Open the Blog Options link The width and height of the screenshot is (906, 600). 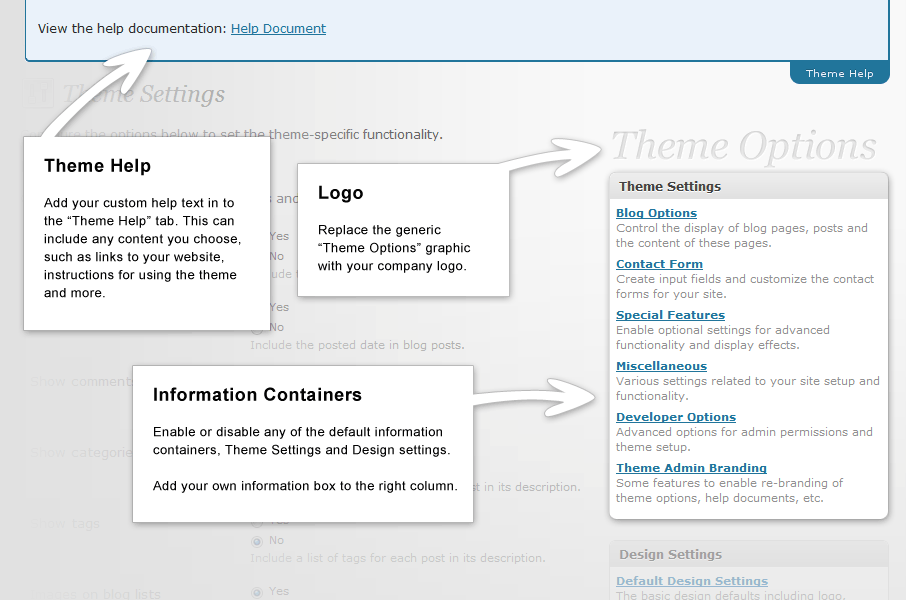pyautogui.click(x=656, y=213)
